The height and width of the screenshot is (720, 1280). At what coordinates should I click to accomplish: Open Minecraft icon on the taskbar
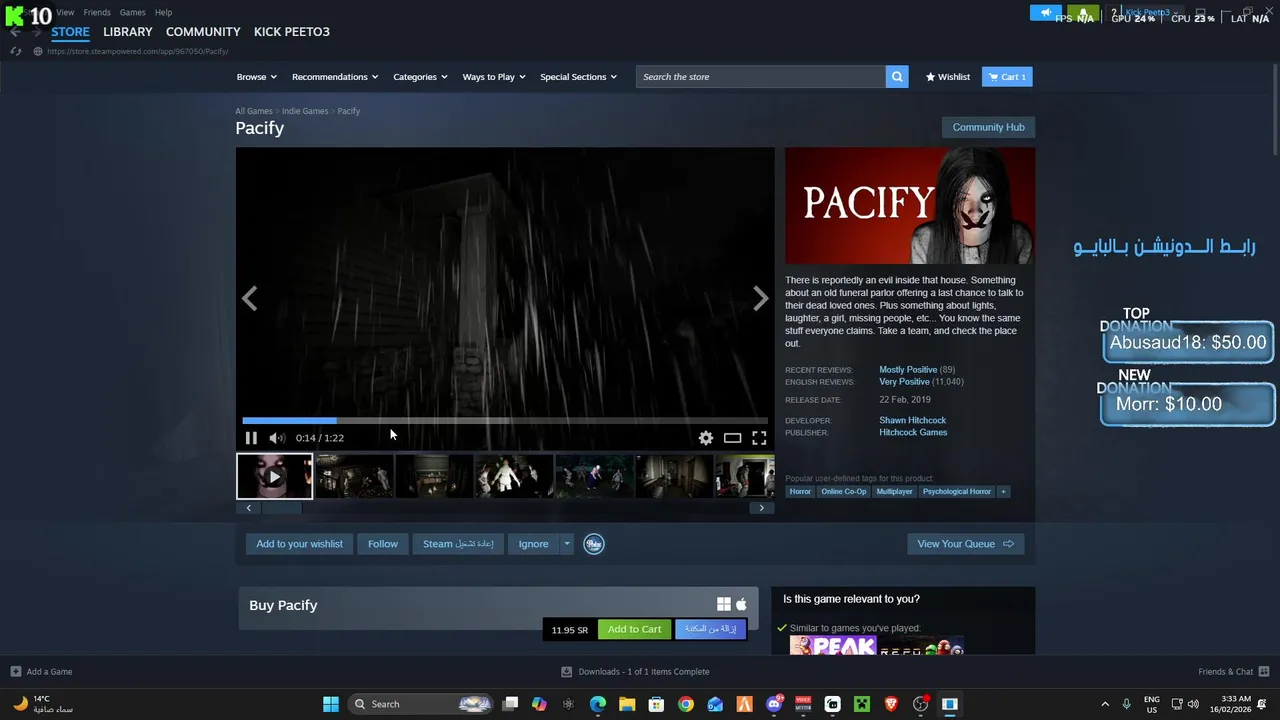862,704
